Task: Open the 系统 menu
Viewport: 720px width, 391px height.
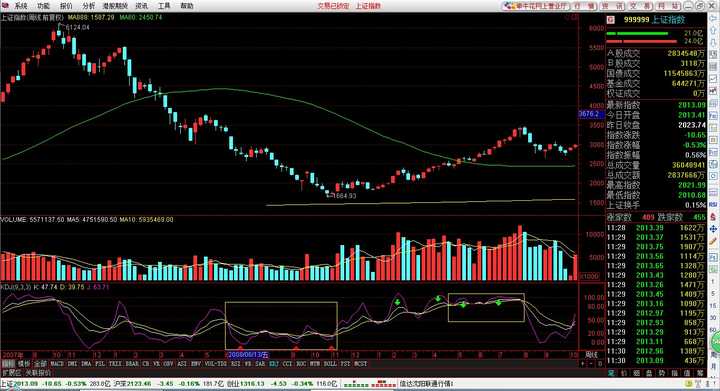Action: click(x=21, y=6)
